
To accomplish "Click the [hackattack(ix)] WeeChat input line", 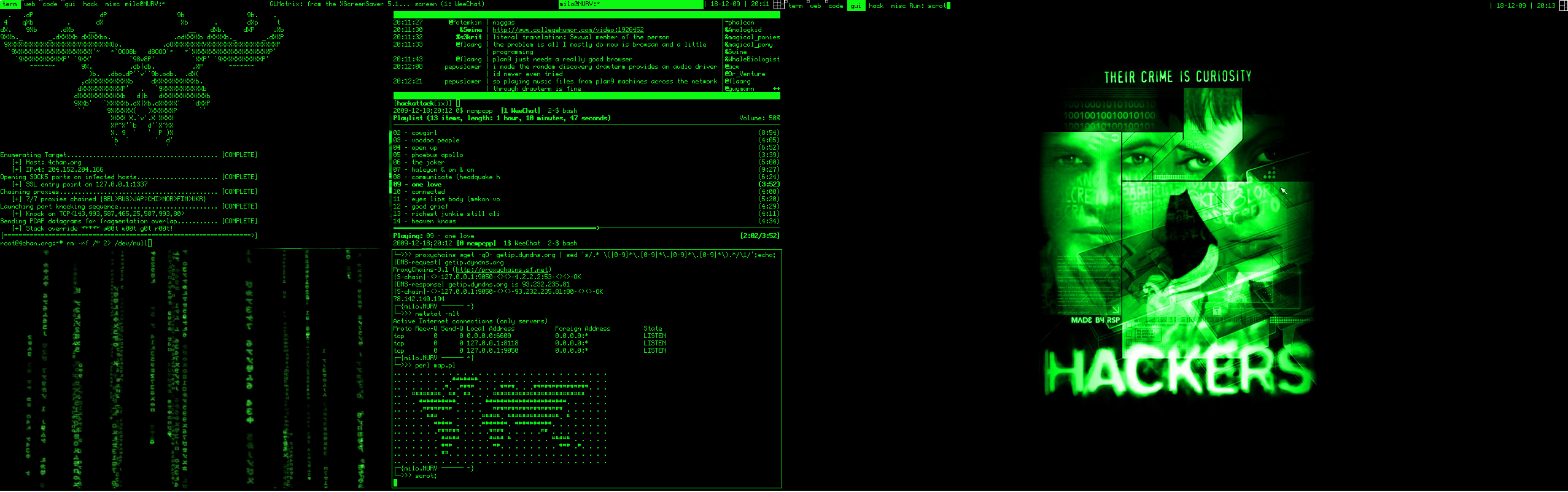I will (x=586, y=103).
